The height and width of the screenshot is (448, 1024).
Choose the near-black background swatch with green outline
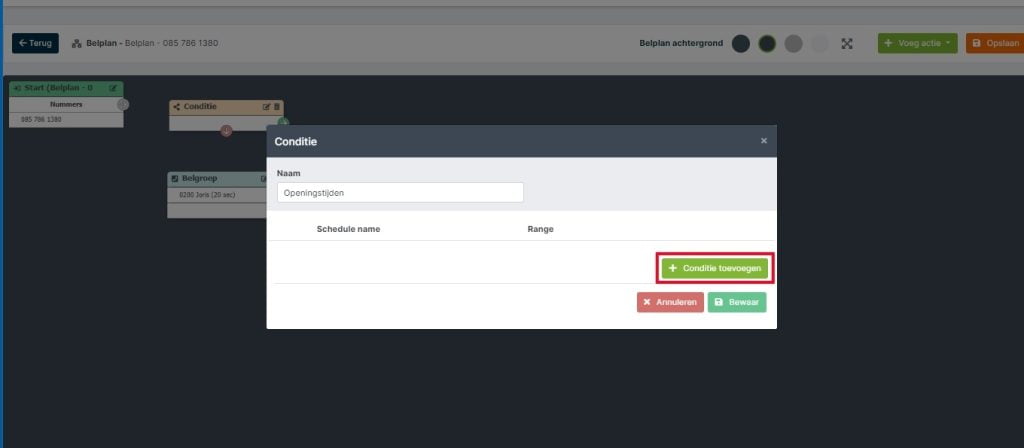click(767, 44)
